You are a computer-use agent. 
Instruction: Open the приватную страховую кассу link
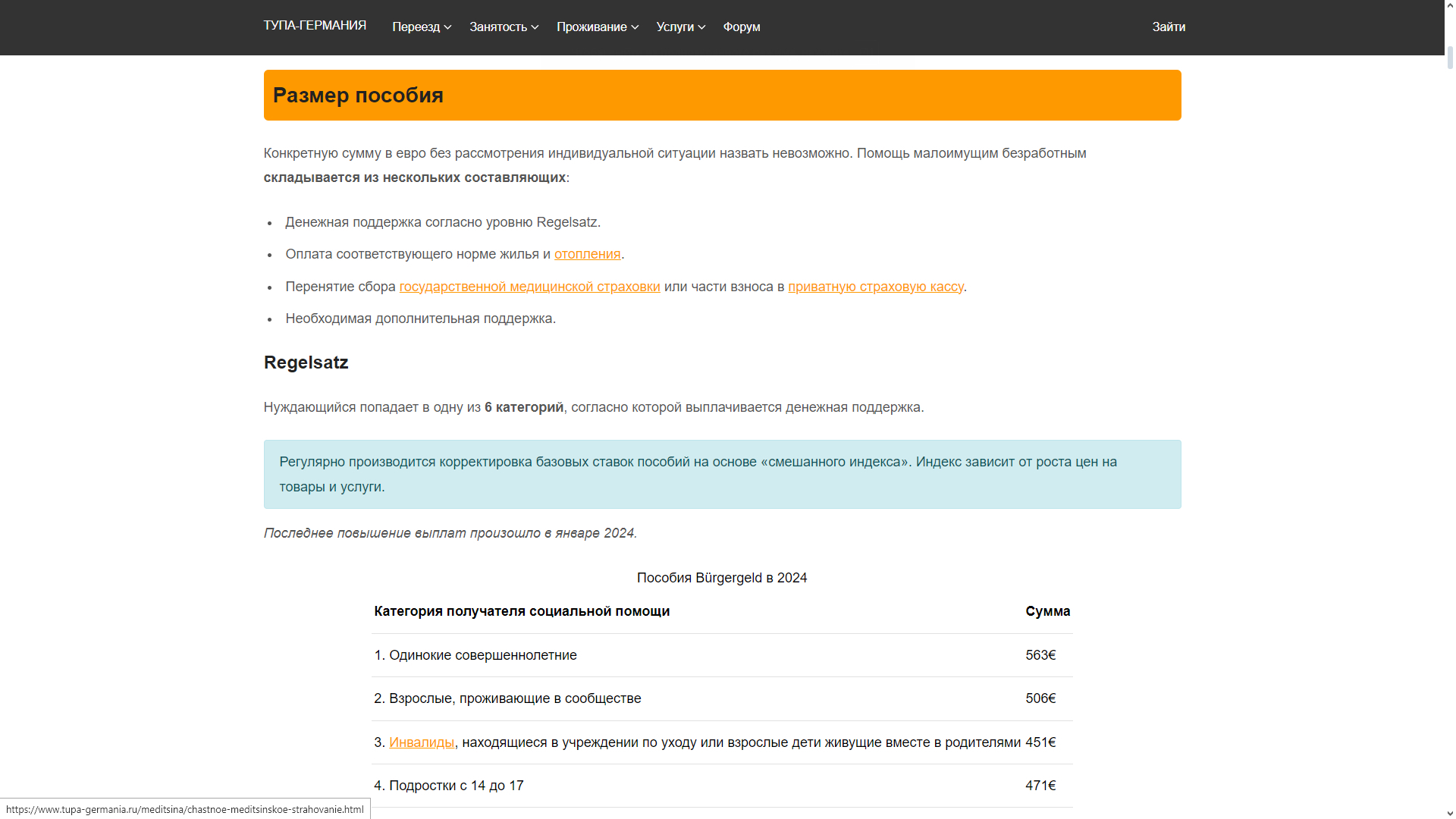pyautogui.click(x=875, y=287)
